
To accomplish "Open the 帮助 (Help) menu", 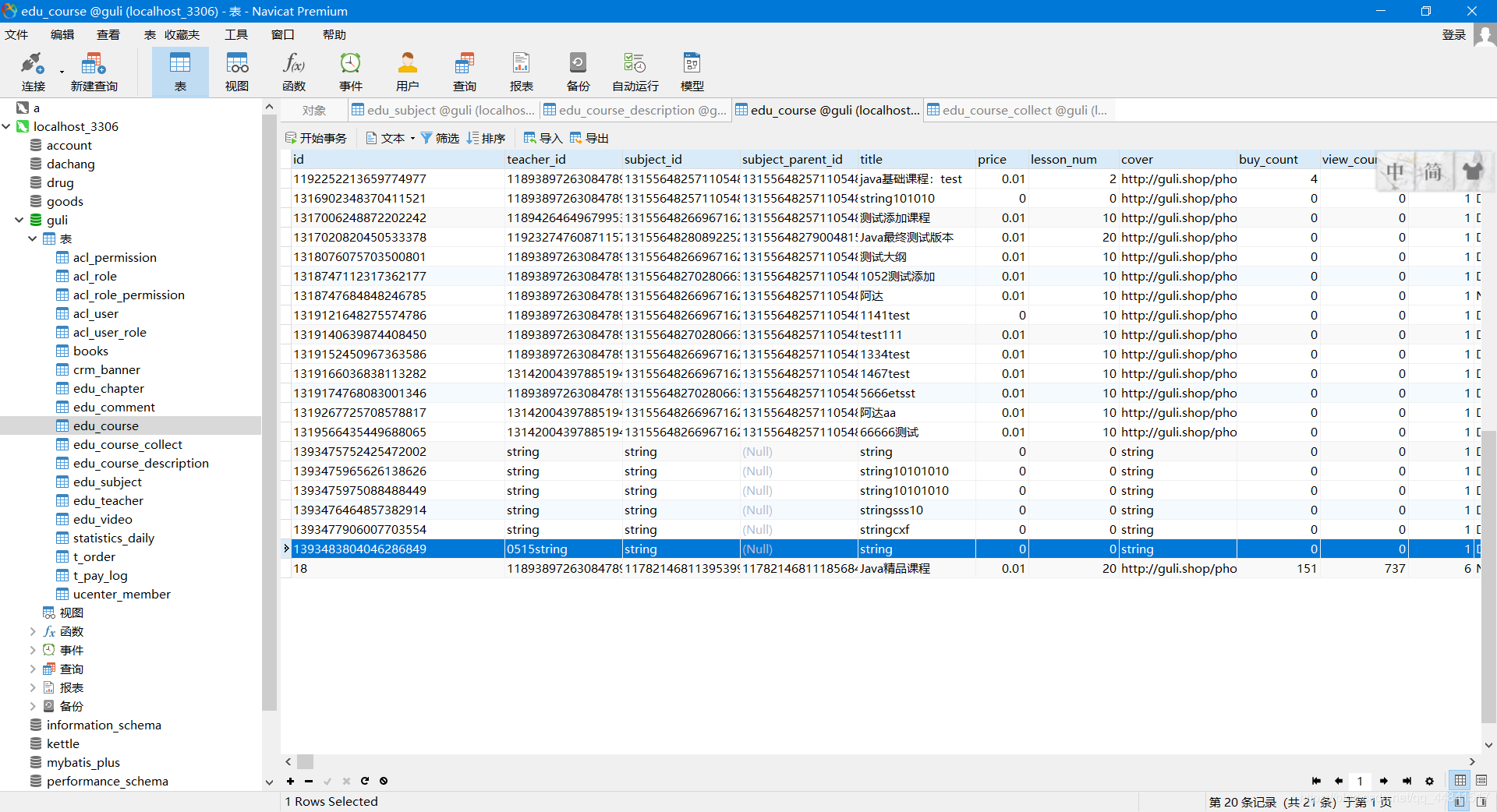I will (x=334, y=35).
